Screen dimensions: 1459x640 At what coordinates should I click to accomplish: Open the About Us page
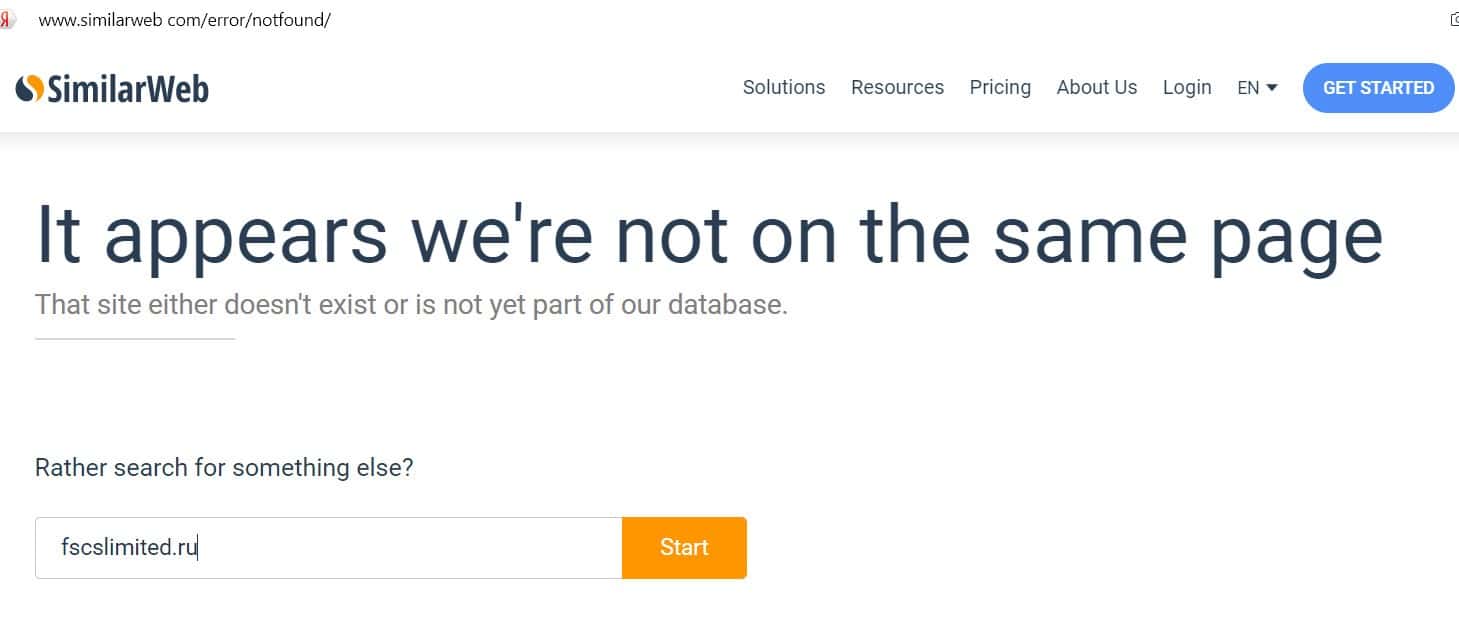[1097, 87]
